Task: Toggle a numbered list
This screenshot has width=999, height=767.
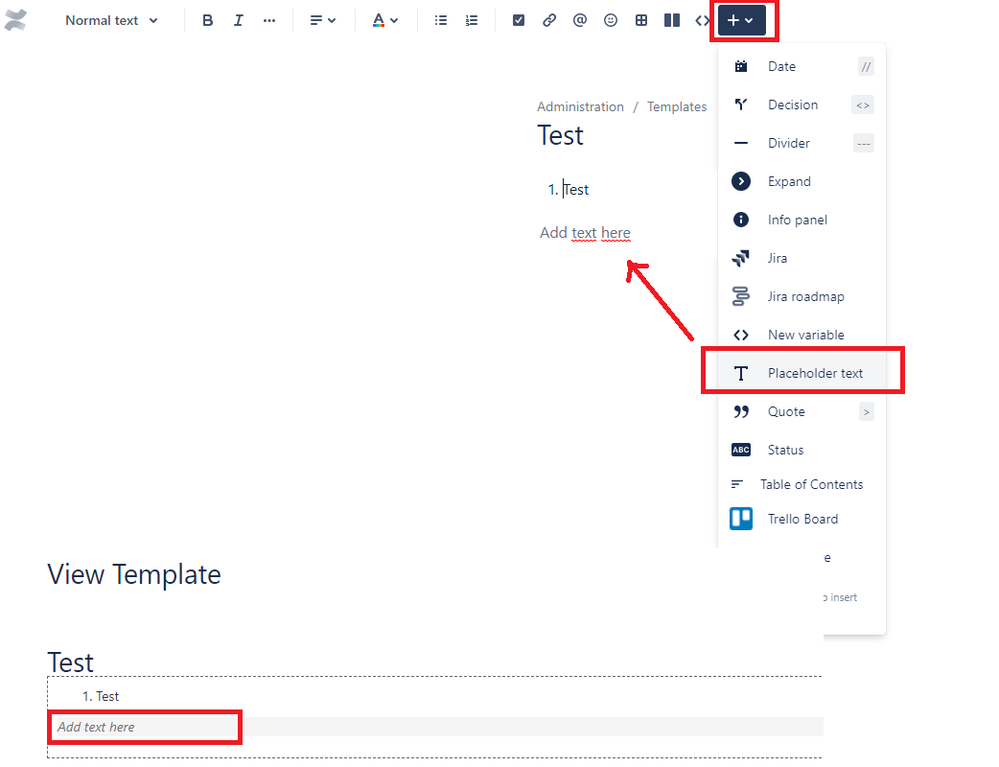Action: 470,19
